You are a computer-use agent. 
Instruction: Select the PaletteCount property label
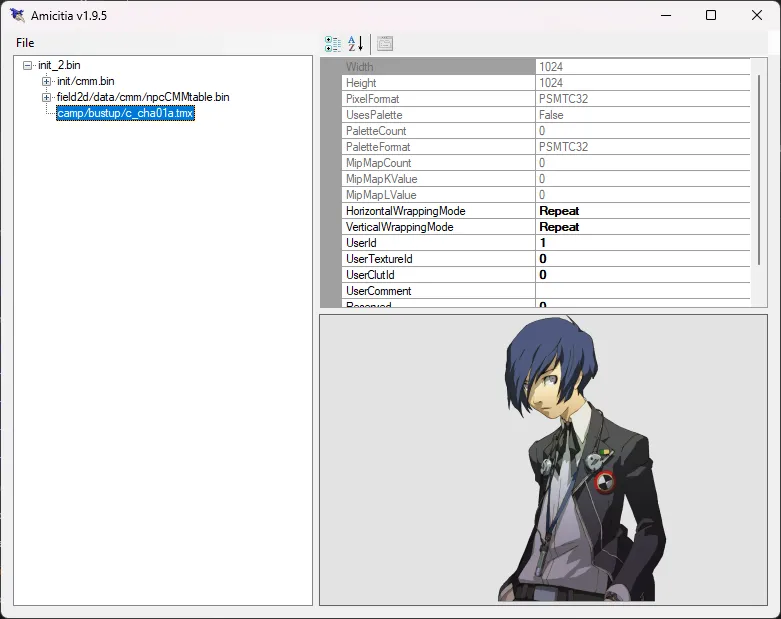pos(376,130)
